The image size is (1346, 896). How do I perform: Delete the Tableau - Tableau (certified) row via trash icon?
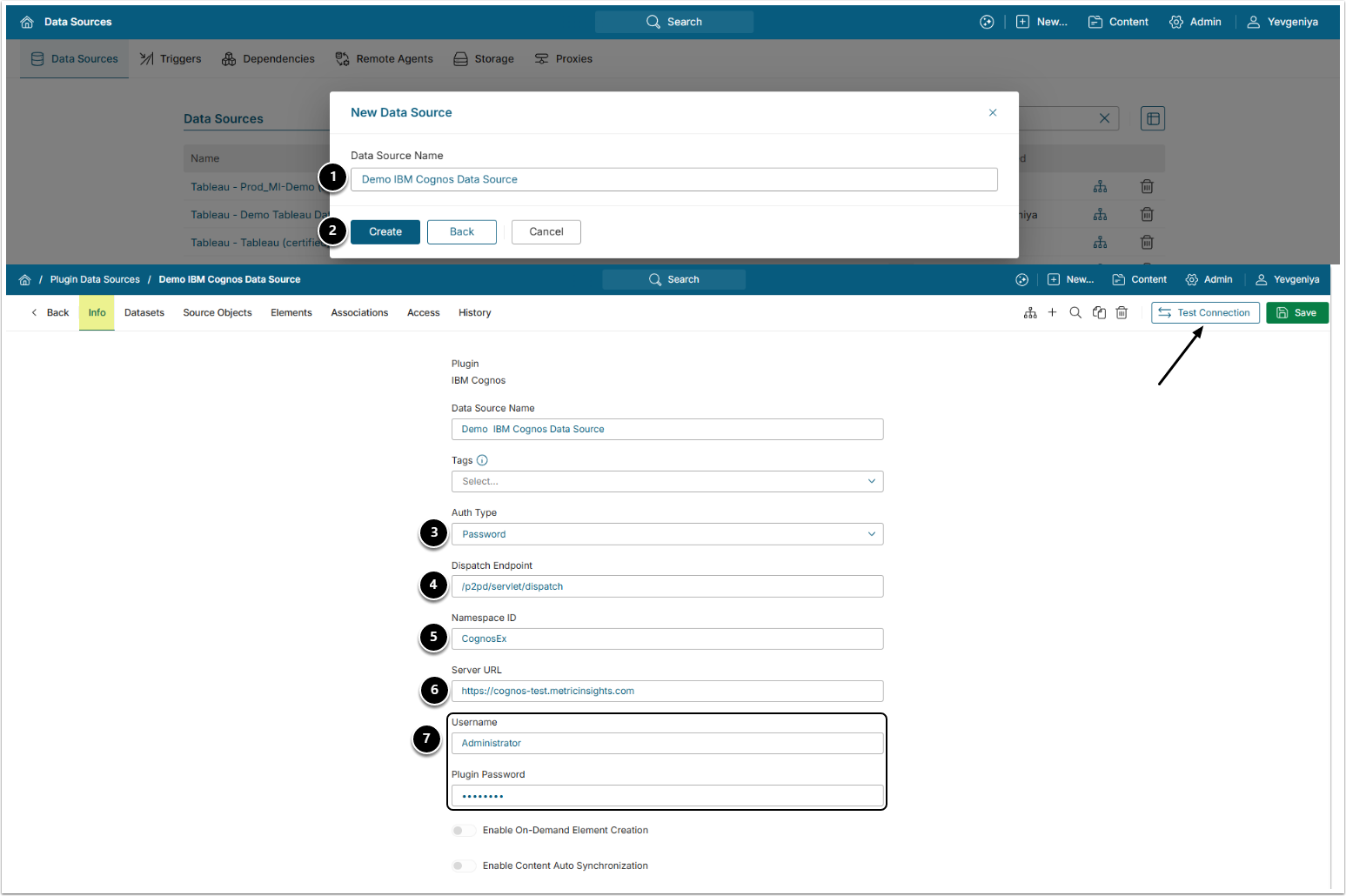pyautogui.click(x=1147, y=243)
